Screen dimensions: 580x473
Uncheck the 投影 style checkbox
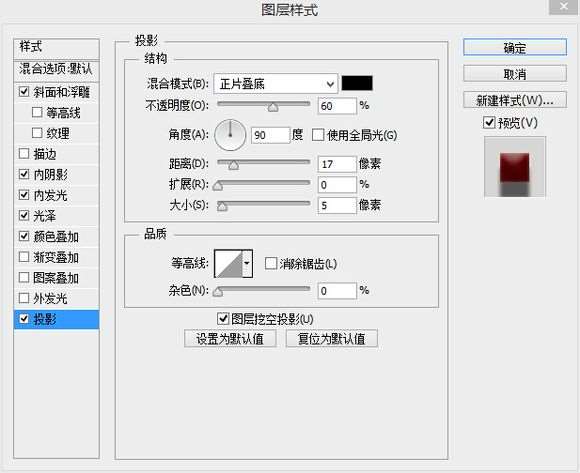pos(24,318)
